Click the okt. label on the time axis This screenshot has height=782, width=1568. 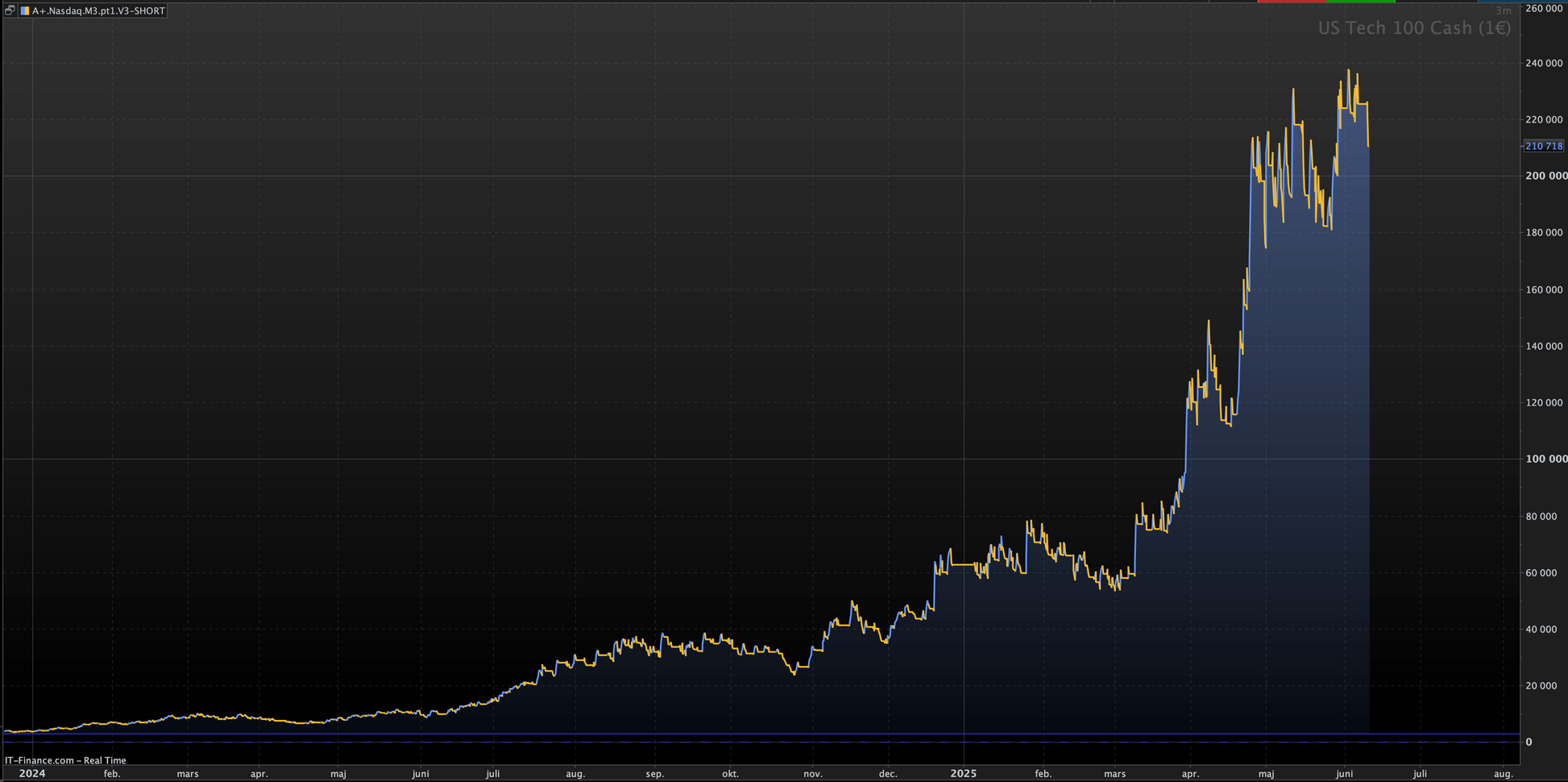730,774
